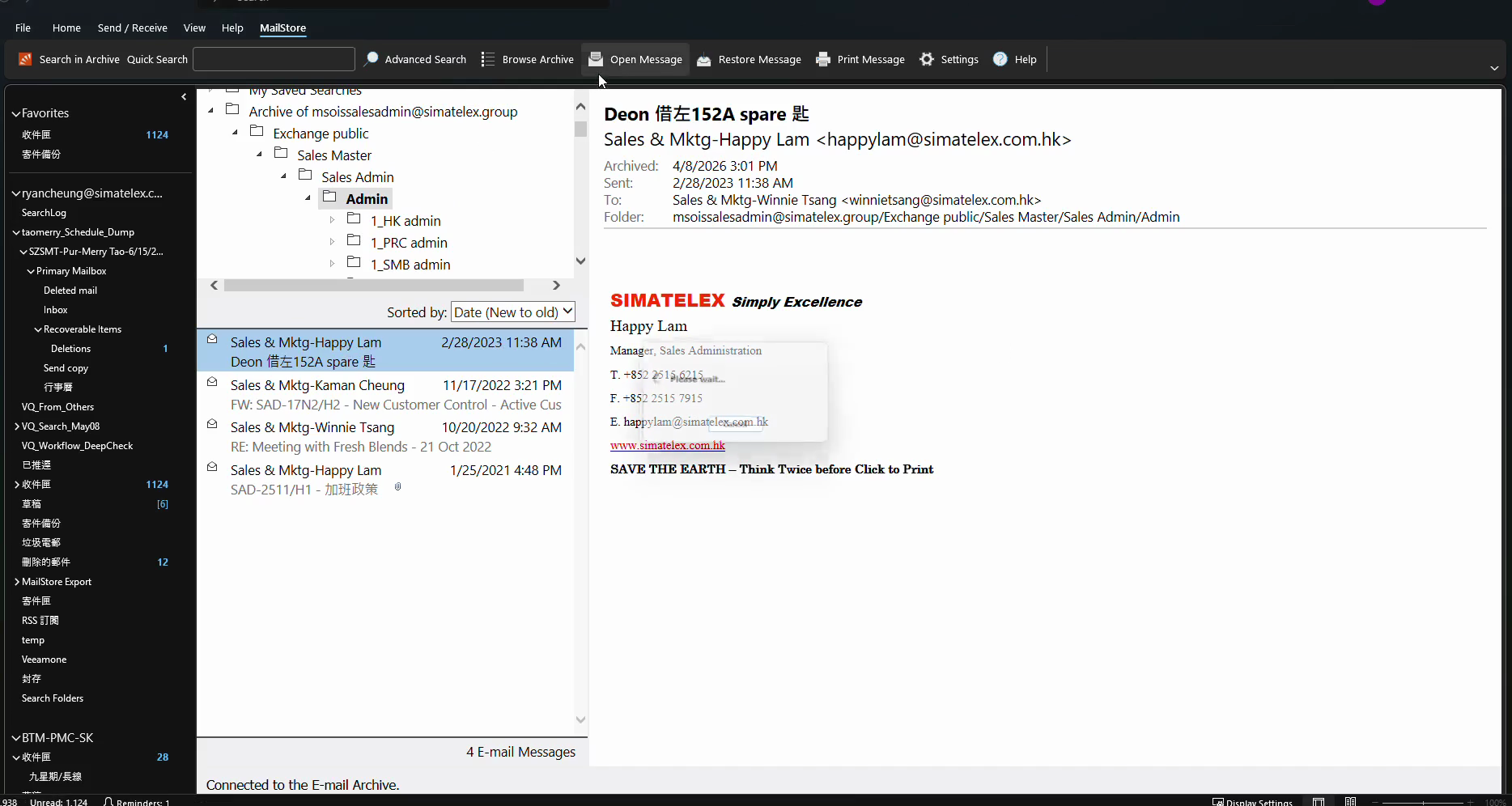Screen dimensions: 1512x806
Task: Open Winnie Tsang Meeting with Fresh Blends email
Action: pos(385,437)
